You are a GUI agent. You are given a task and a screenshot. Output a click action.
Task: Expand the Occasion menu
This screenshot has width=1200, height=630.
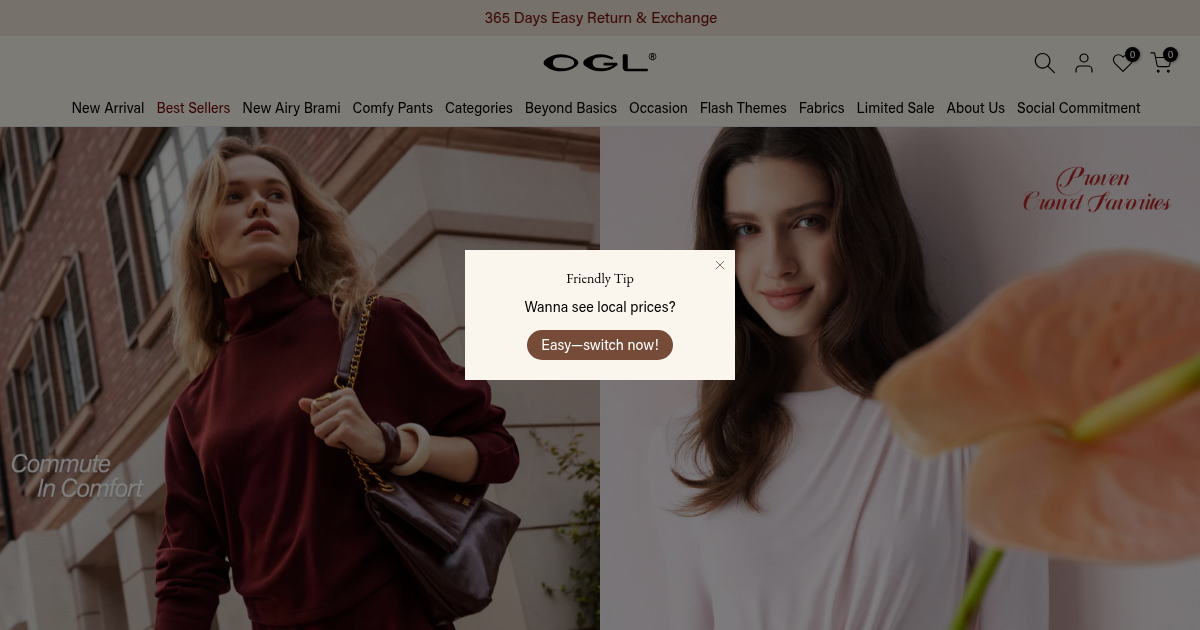click(658, 108)
